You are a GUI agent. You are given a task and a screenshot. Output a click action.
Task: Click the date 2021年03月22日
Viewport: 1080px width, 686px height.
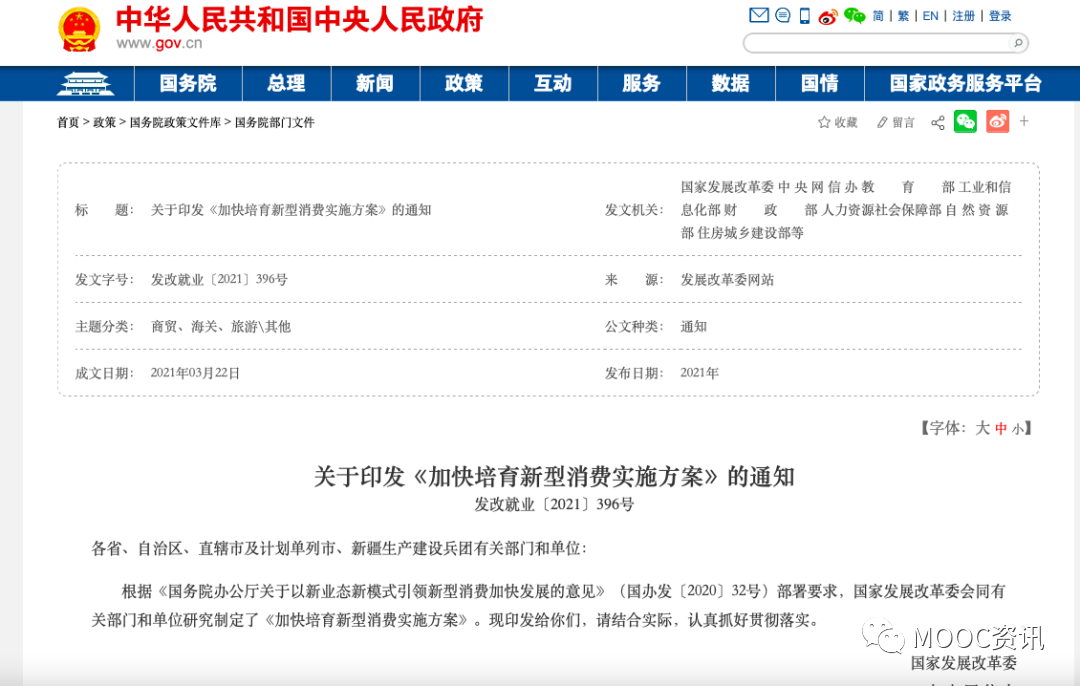tap(195, 373)
